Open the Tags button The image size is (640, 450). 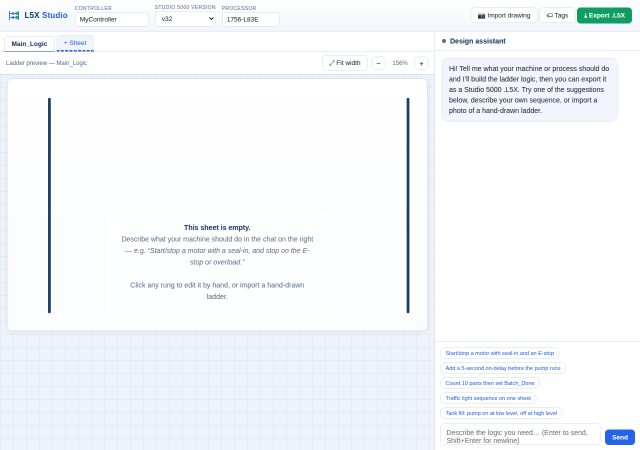pyautogui.click(x=557, y=16)
